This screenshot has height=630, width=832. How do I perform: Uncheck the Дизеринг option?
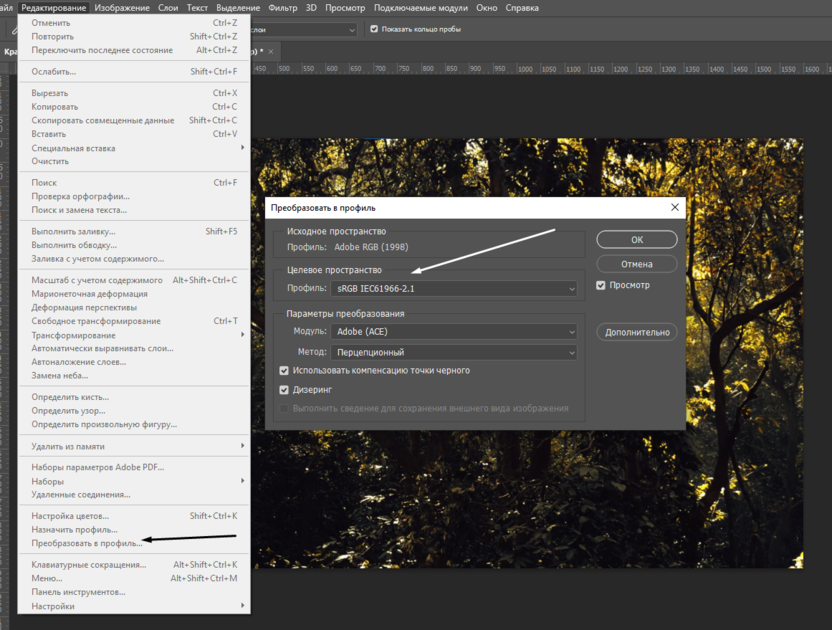[x=285, y=390]
